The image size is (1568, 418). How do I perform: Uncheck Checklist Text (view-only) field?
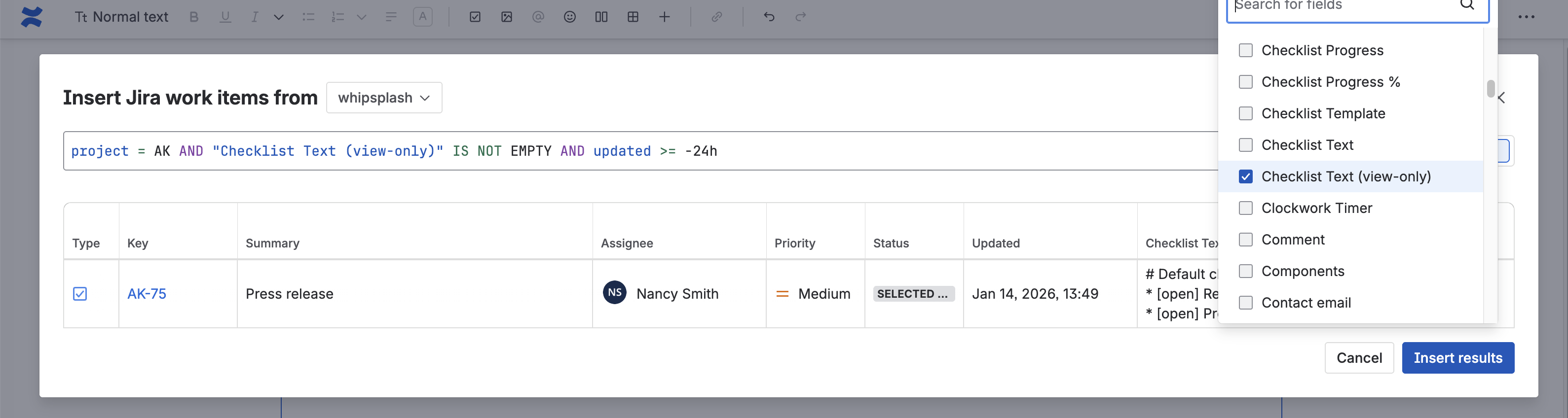click(1246, 176)
